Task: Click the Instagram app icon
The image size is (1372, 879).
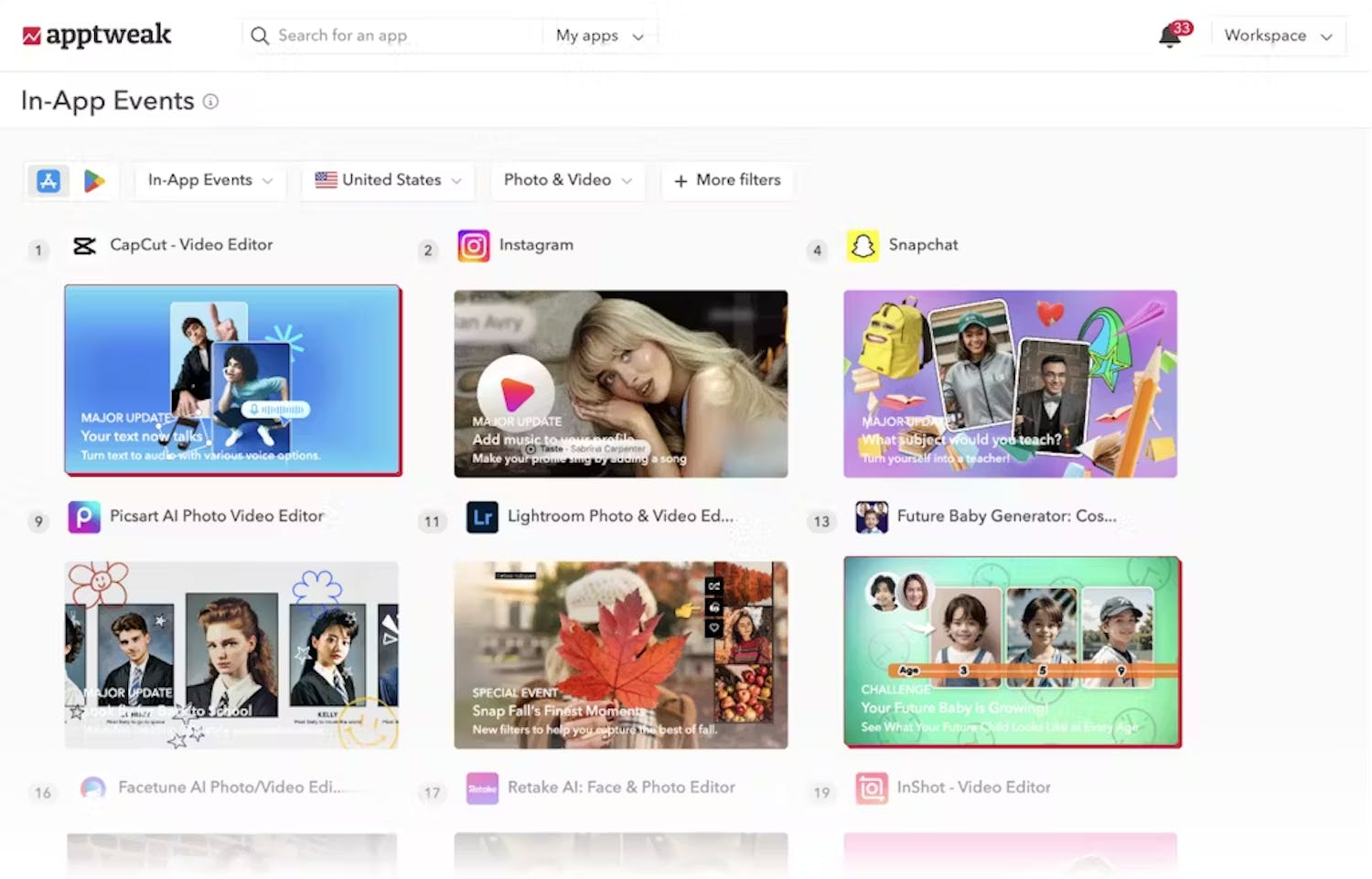Action: [x=473, y=246]
